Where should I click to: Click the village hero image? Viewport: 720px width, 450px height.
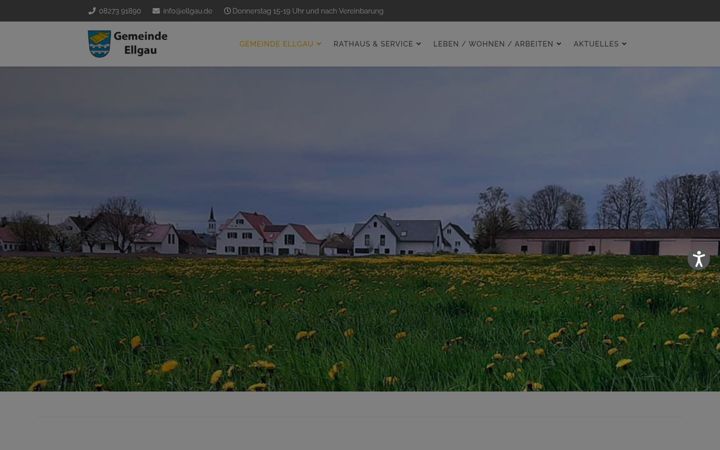click(360, 229)
